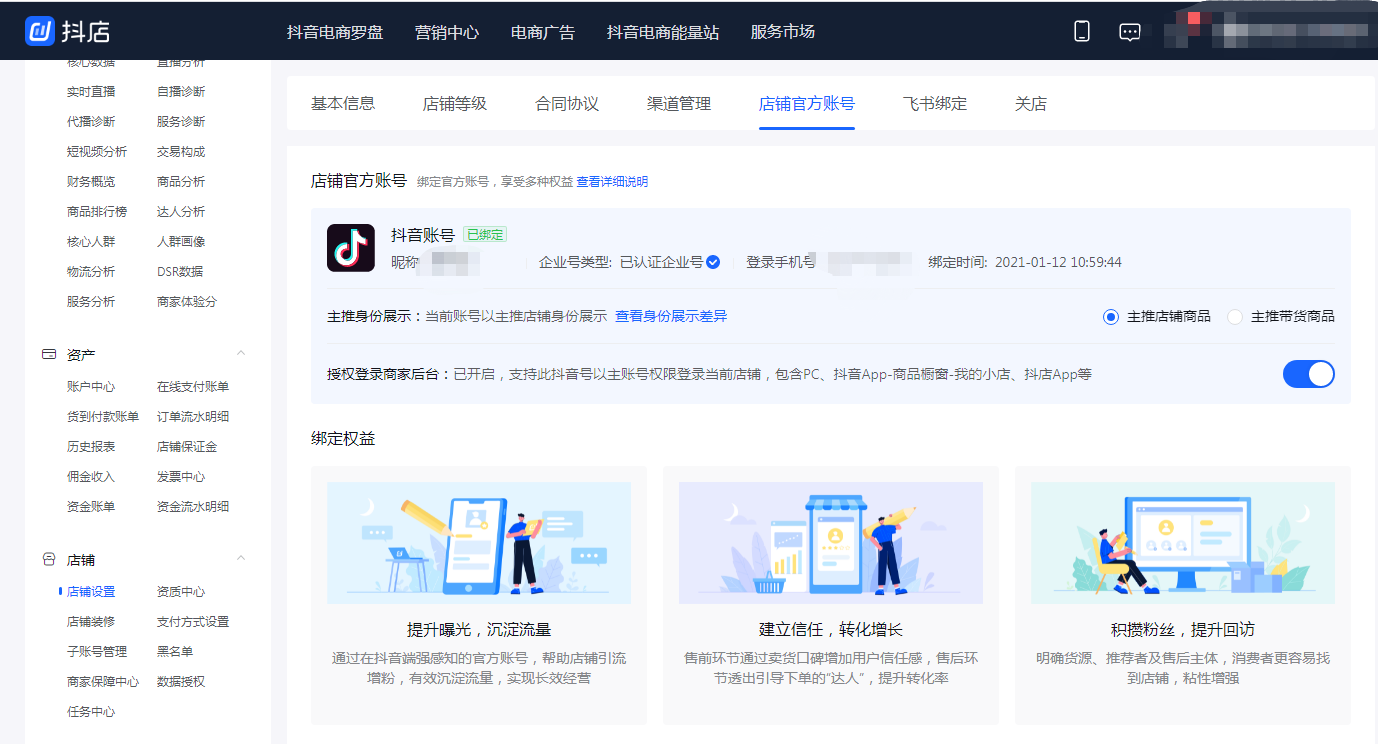Screen dimensions: 1378x744
Task: Select 主推带货商品 radio option
Action: [x=1235, y=316]
